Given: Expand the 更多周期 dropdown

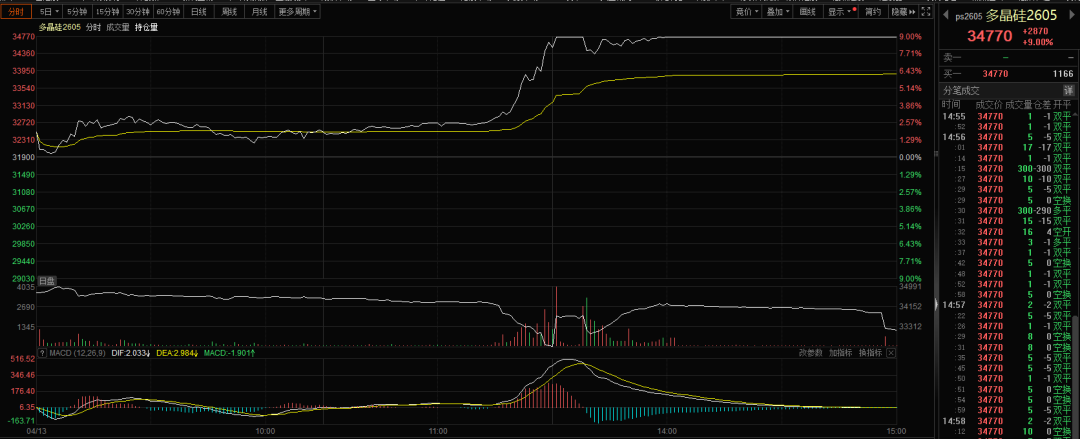Looking at the screenshot, I should coord(297,12).
